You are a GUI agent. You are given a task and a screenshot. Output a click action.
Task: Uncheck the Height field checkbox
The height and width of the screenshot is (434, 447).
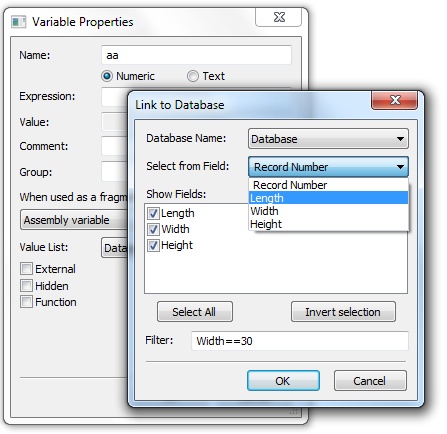pyautogui.click(x=153, y=245)
